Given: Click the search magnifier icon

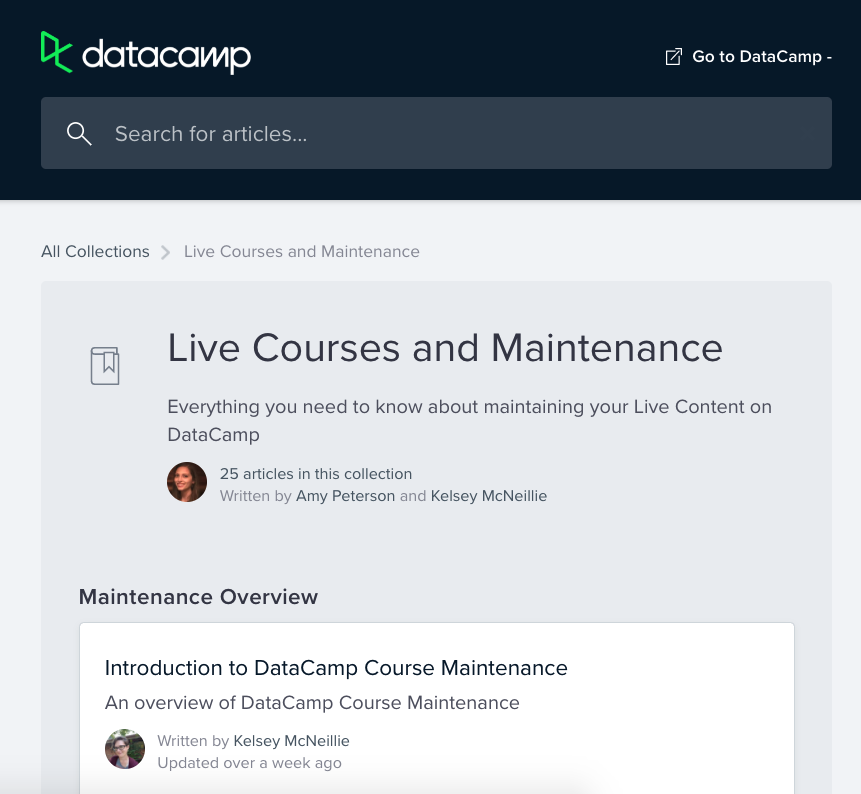Looking at the screenshot, I should point(79,133).
